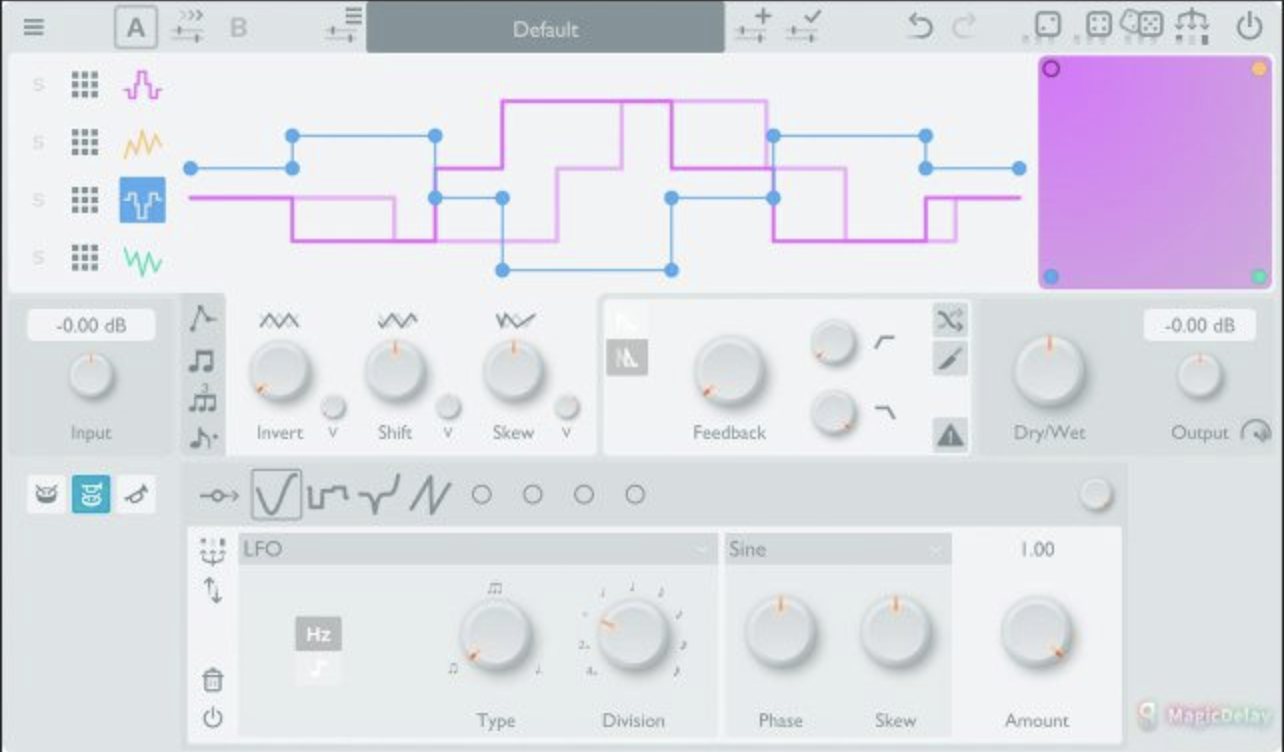Click the undo arrow
The height and width of the screenshot is (752, 1284).
pyautogui.click(x=919, y=27)
